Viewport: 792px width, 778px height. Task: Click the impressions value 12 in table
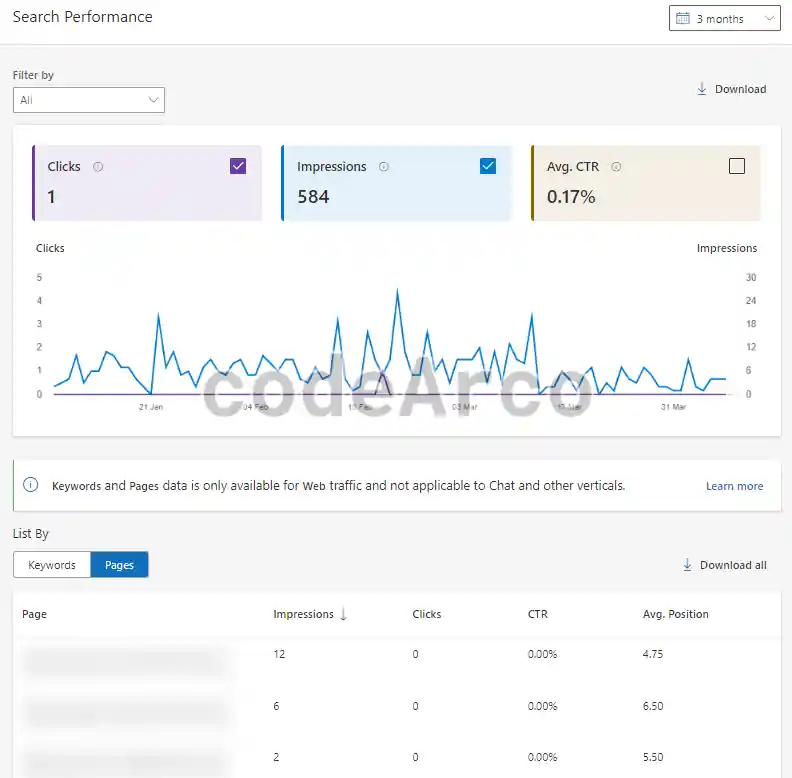279,654
